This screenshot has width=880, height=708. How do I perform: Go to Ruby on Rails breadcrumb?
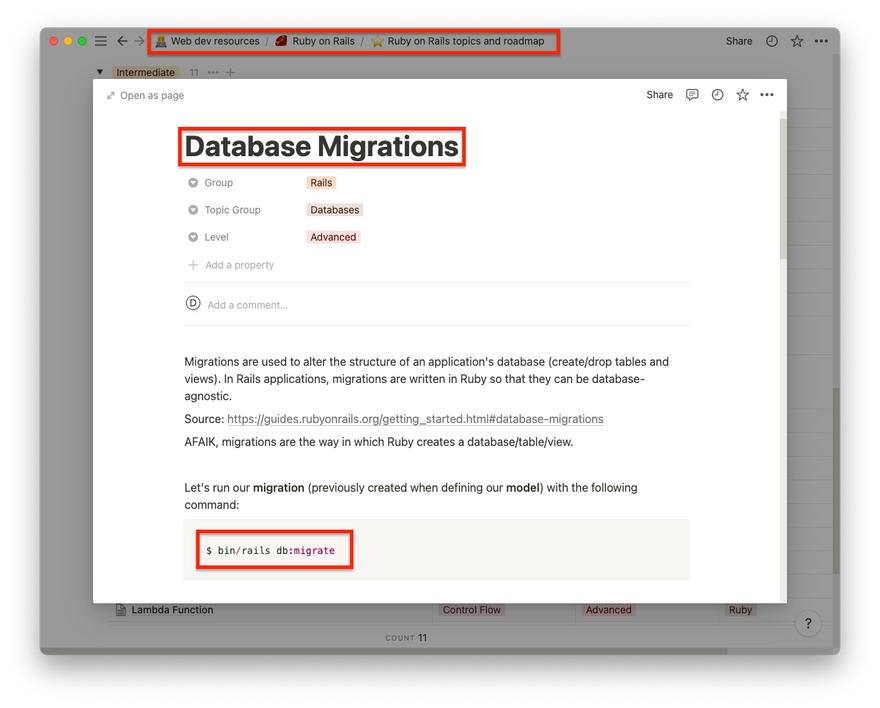coord(323,41)
